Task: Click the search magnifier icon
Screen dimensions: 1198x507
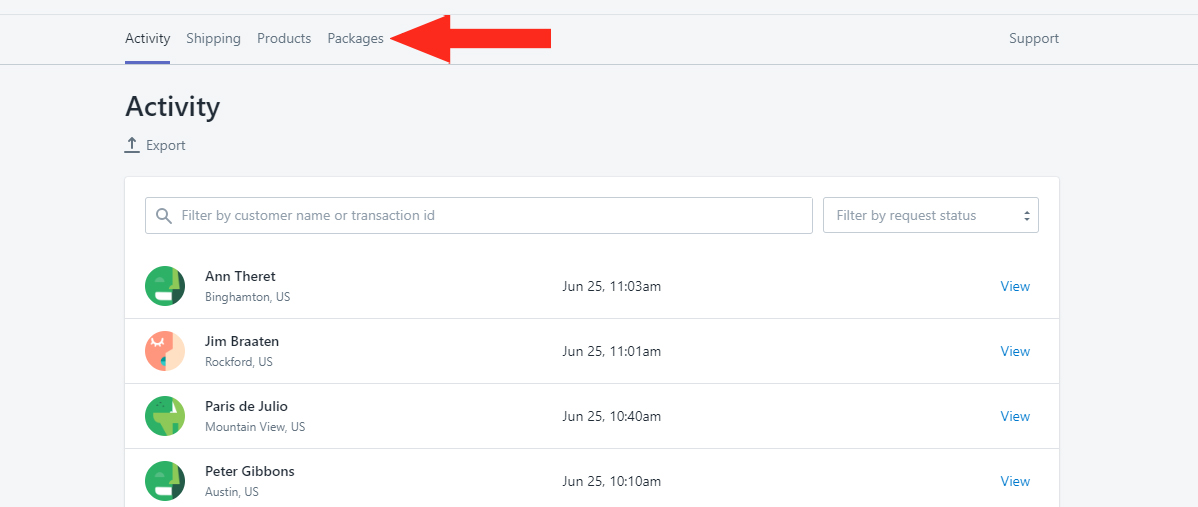Action: click(164, 216)
